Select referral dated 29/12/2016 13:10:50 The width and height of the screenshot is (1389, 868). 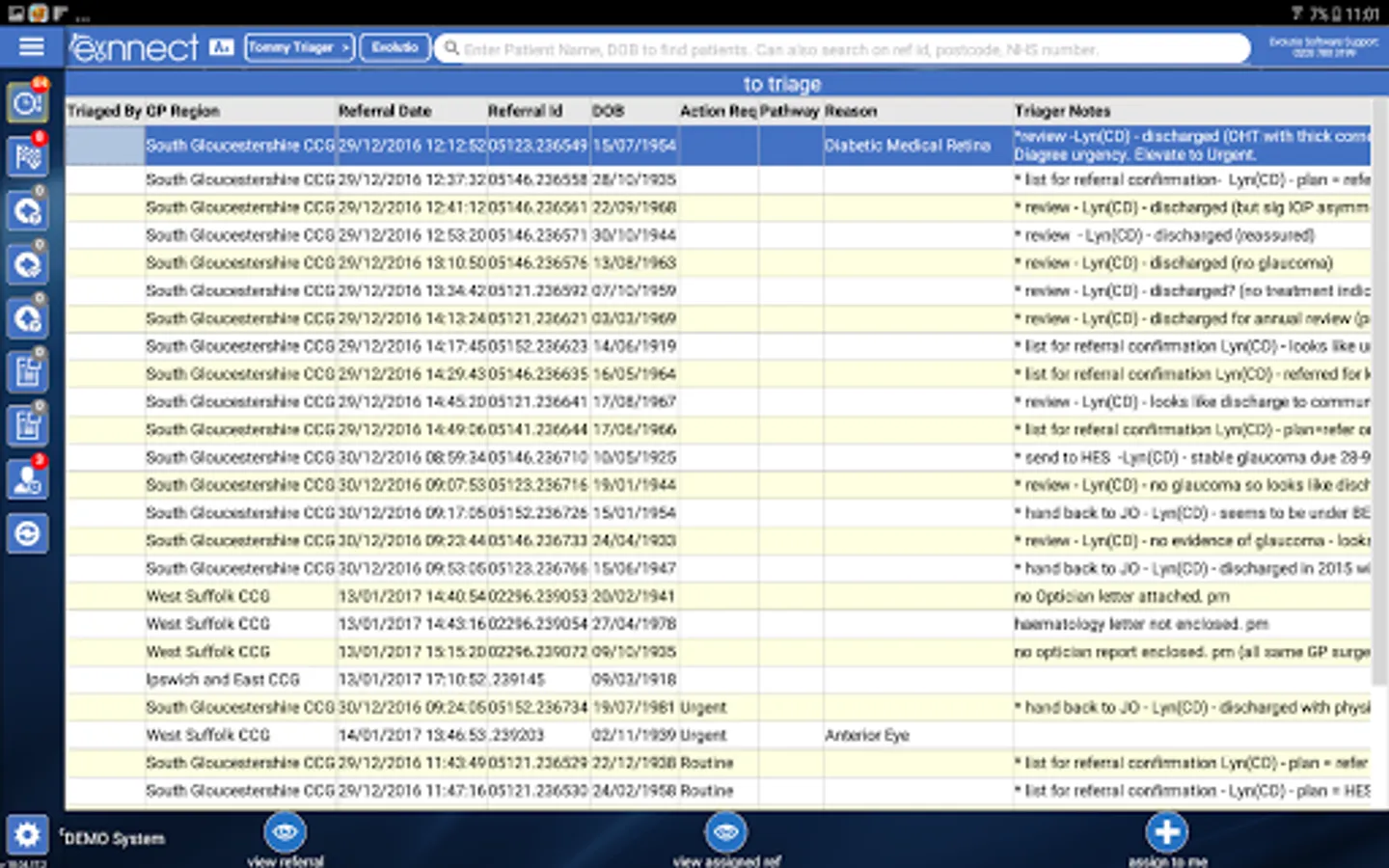[412, 263]
